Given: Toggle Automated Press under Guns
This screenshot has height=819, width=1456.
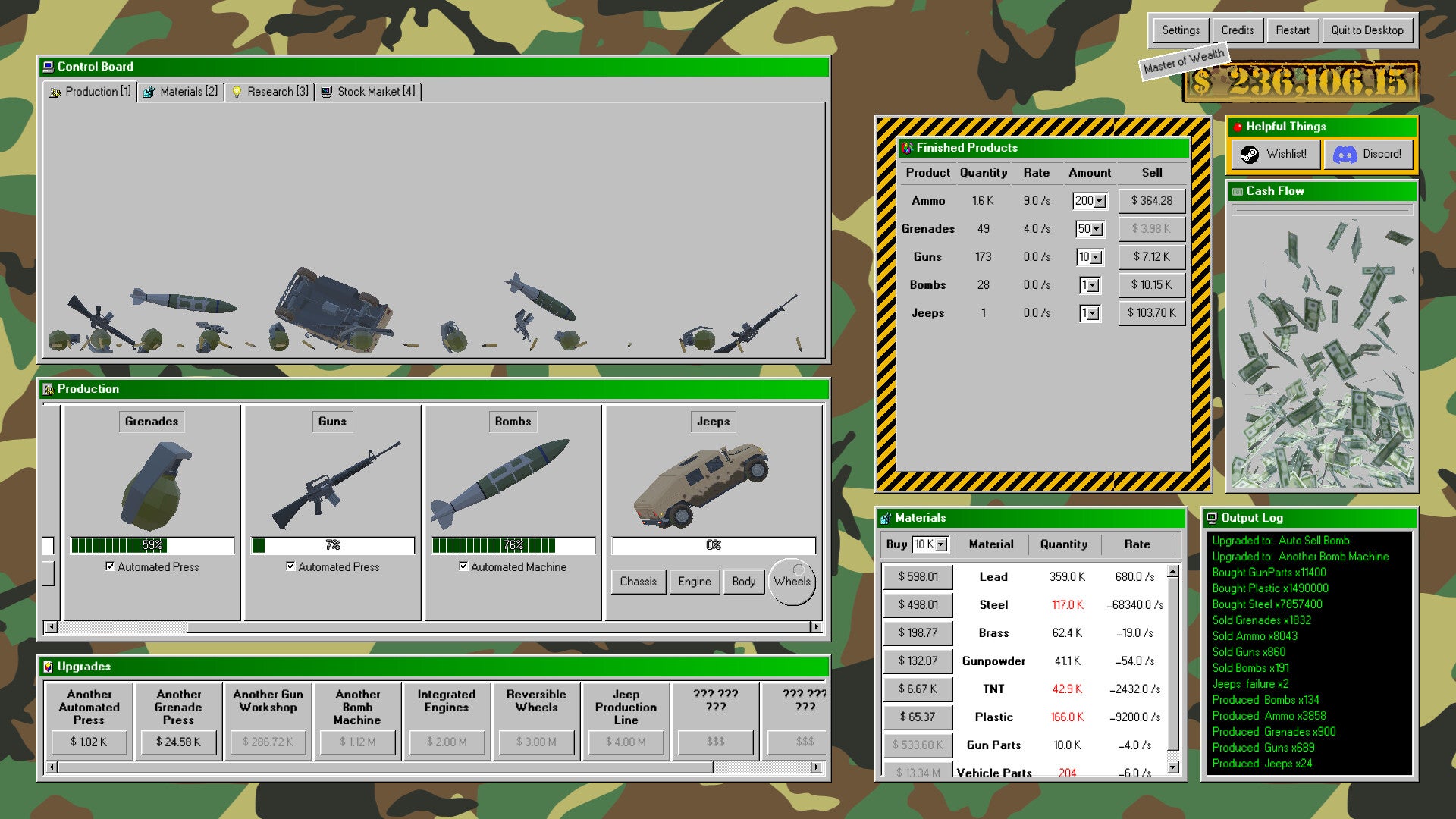Looking at the screenshot, I should click(290, 566).
